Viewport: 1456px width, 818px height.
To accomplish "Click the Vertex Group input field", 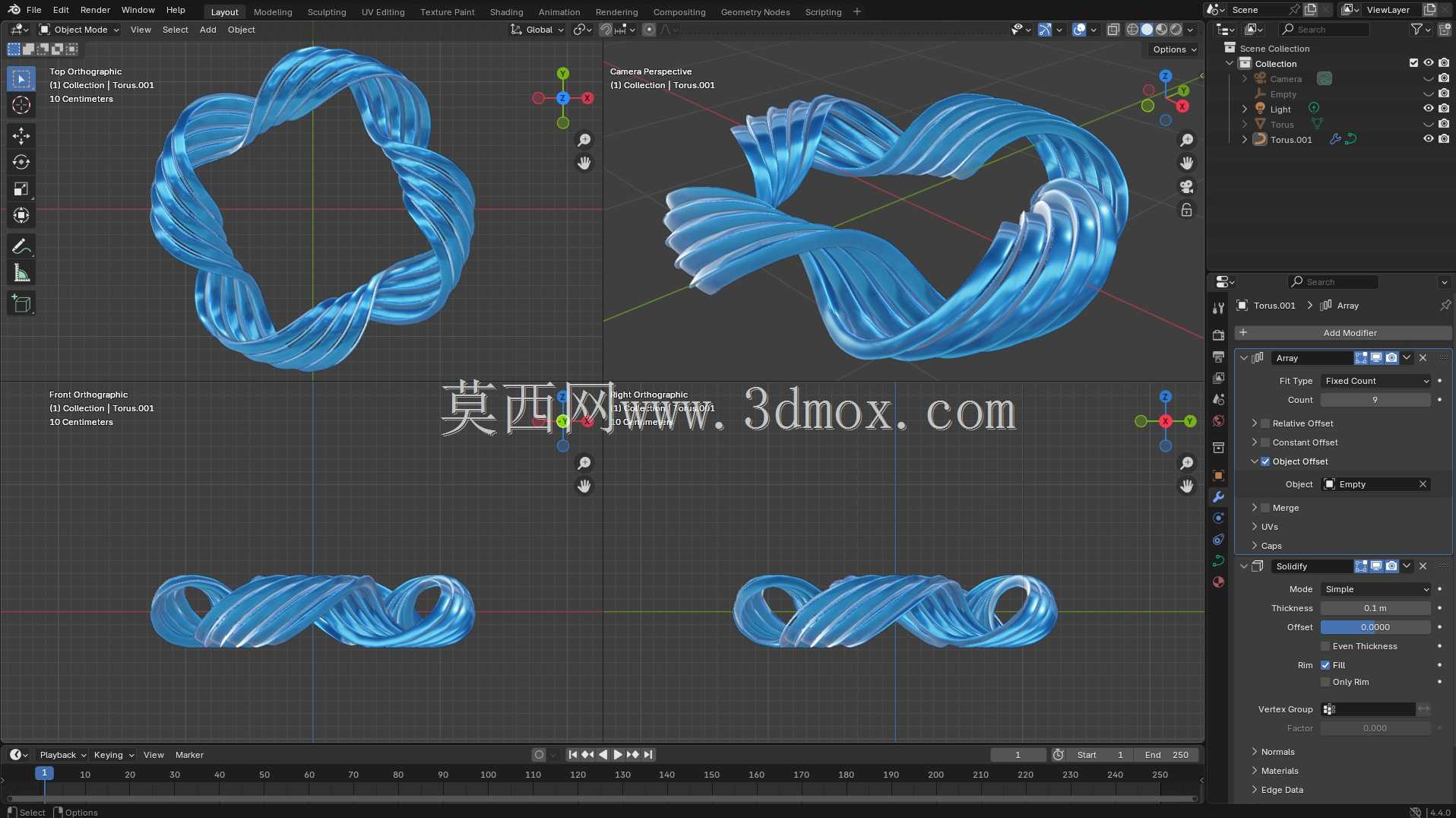I will [x=1369, y=709].
